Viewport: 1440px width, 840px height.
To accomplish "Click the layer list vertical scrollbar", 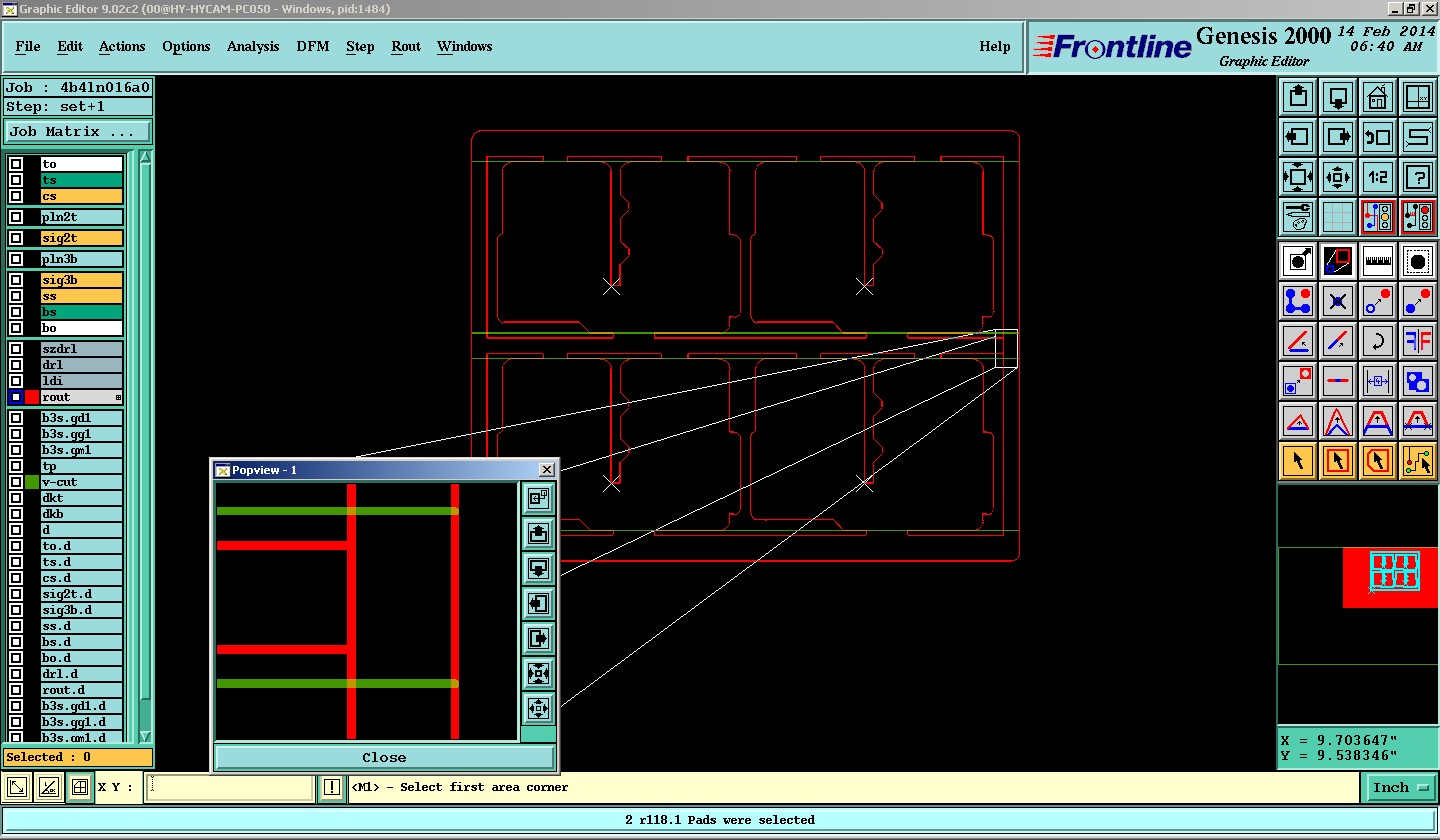I will (x=145, y=445).
